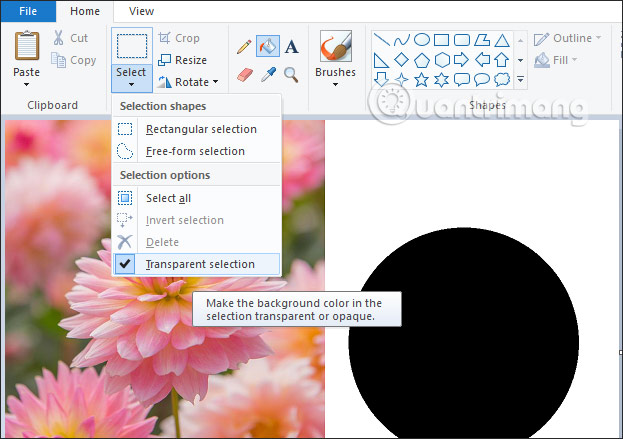Choose the Six-point star shape
The width and height of the screenshot is (623, 439).
pyautogui.click(x=441, y=79)
